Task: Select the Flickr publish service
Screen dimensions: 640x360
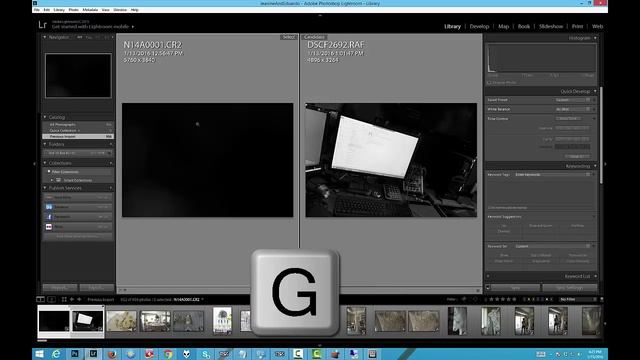Action: tap(78, 227)
